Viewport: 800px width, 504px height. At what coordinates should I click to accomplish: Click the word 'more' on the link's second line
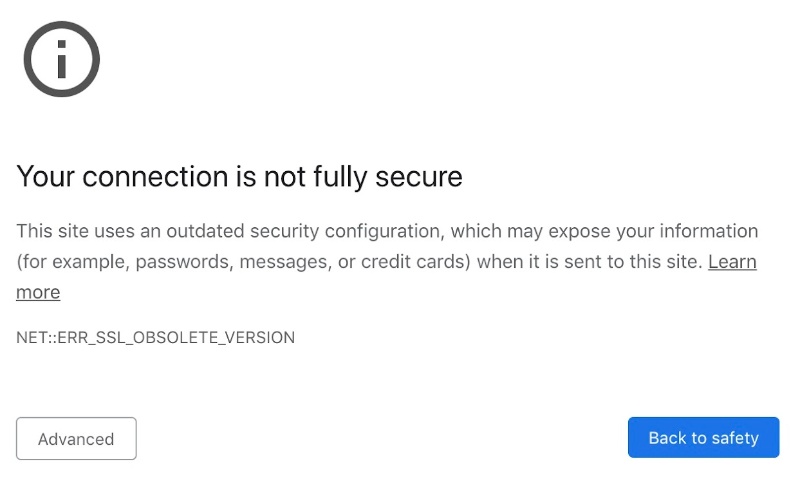point(38,293)
